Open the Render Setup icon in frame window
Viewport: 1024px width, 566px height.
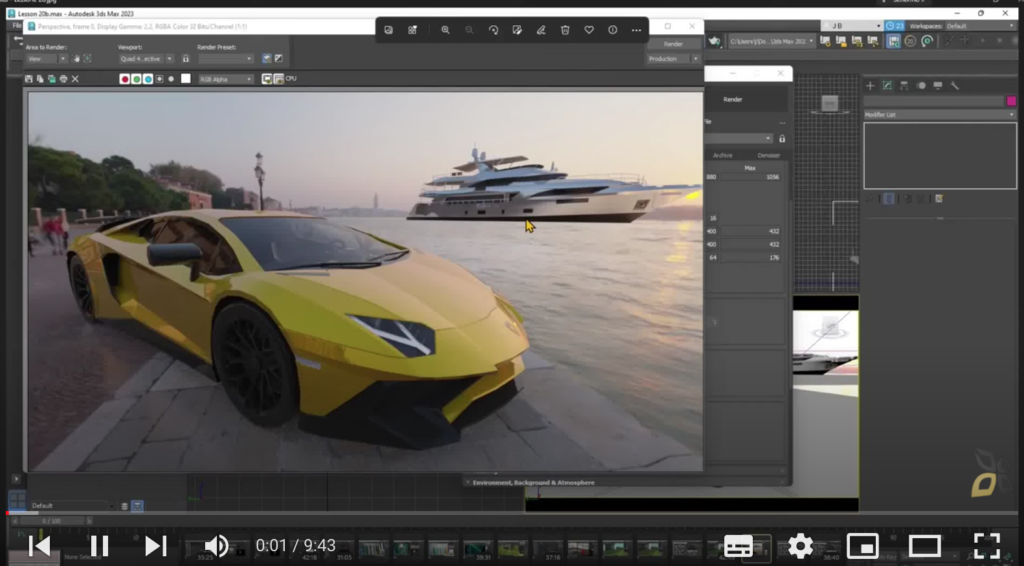pyautogui.click(x=266, y=59)
